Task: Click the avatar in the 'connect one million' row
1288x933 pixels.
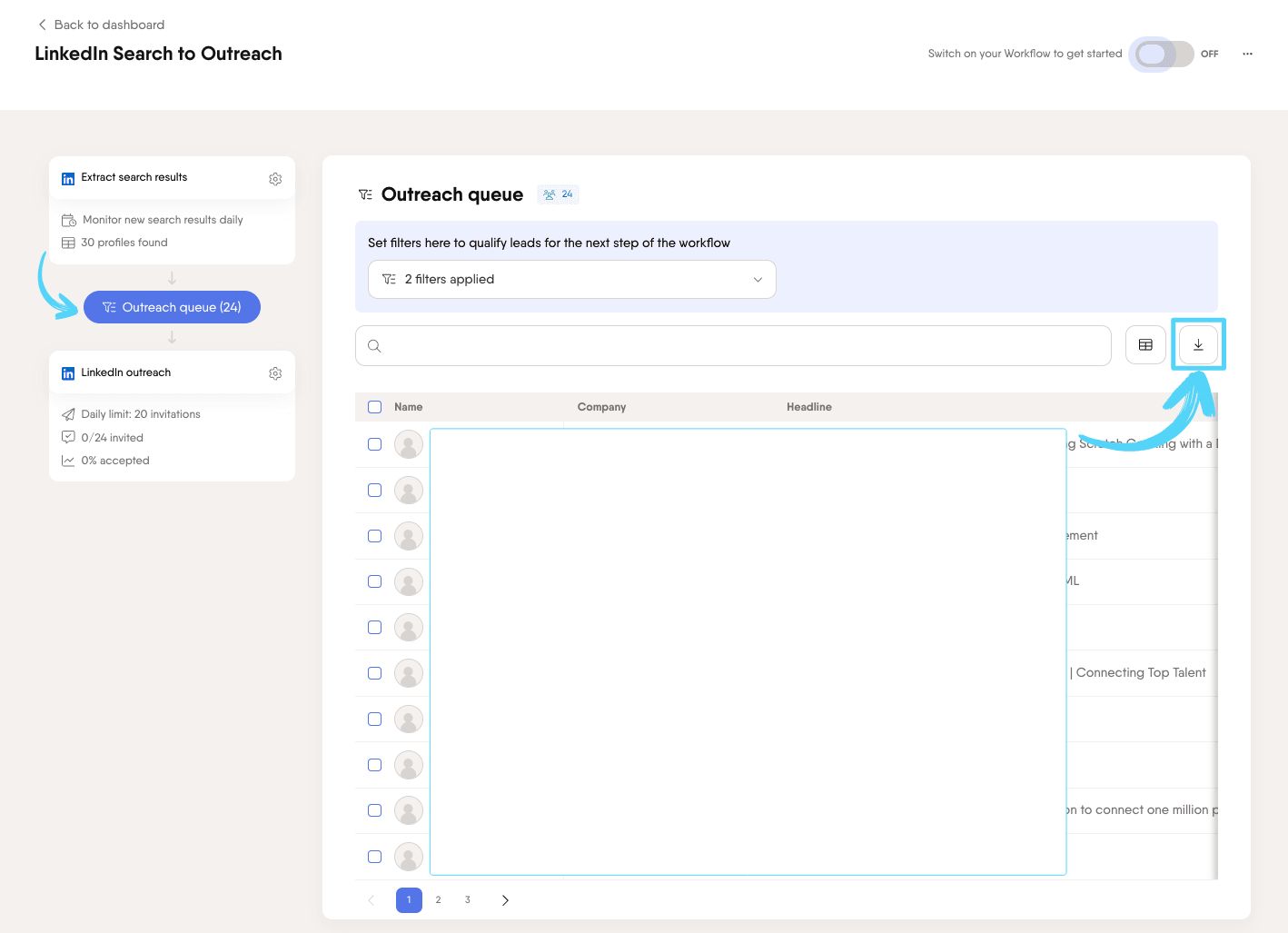Action: point(409,810)
